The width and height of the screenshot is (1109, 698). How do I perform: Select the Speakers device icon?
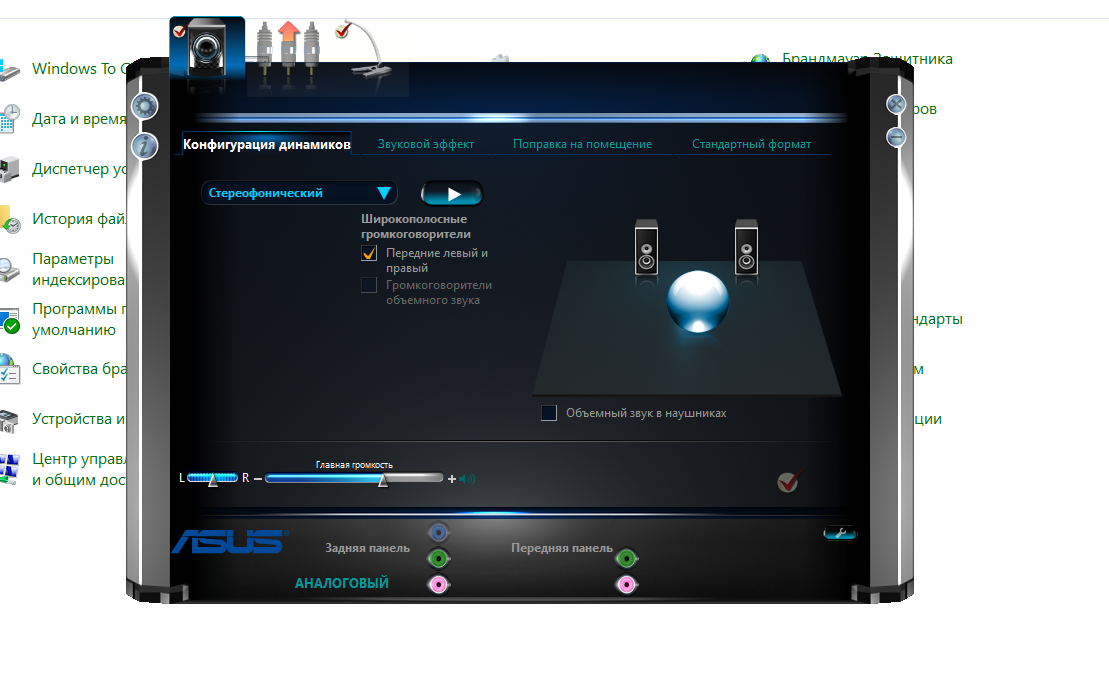point(207,48)
